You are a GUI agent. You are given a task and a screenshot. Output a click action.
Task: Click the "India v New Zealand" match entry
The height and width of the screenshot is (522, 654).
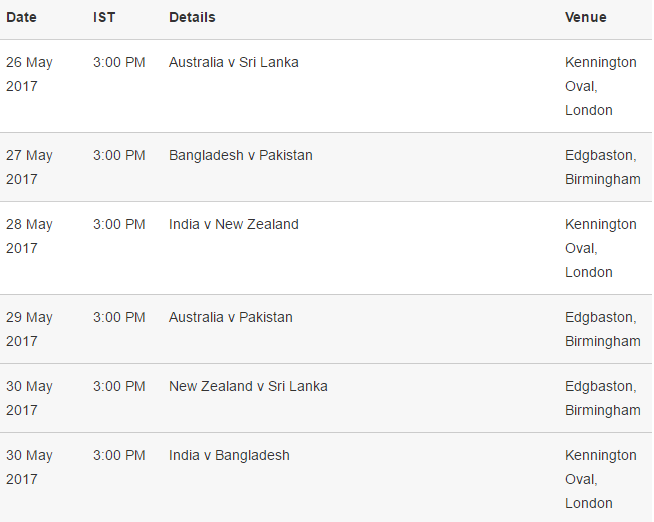(233, 224)
